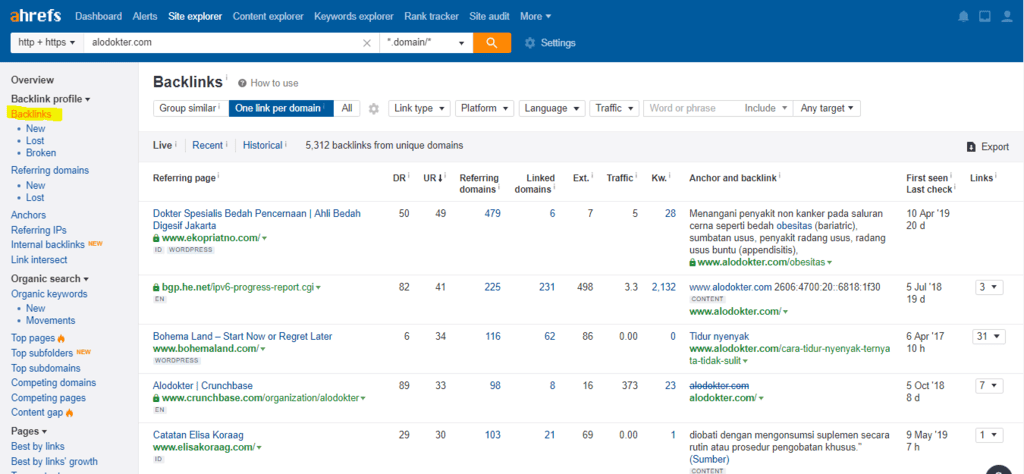1024x474 pixels.
Task: Click the info icon beside Anchor and backlink header
Action: pos(780,176)
